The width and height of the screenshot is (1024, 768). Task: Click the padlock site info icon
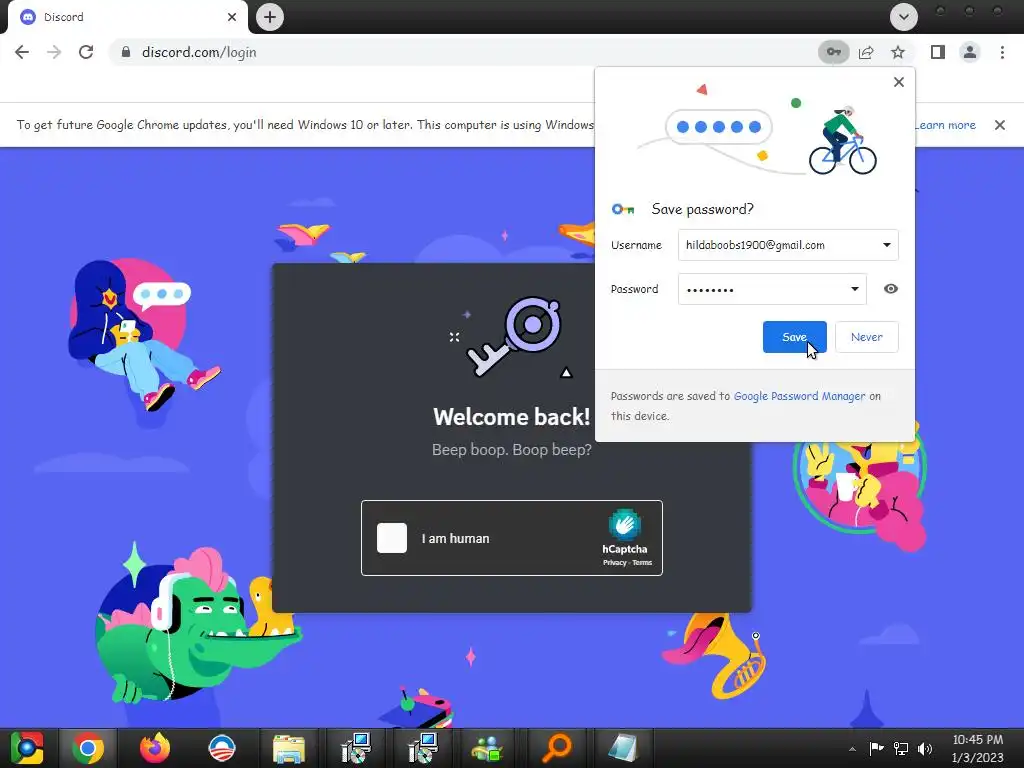[x=126, y=52]
